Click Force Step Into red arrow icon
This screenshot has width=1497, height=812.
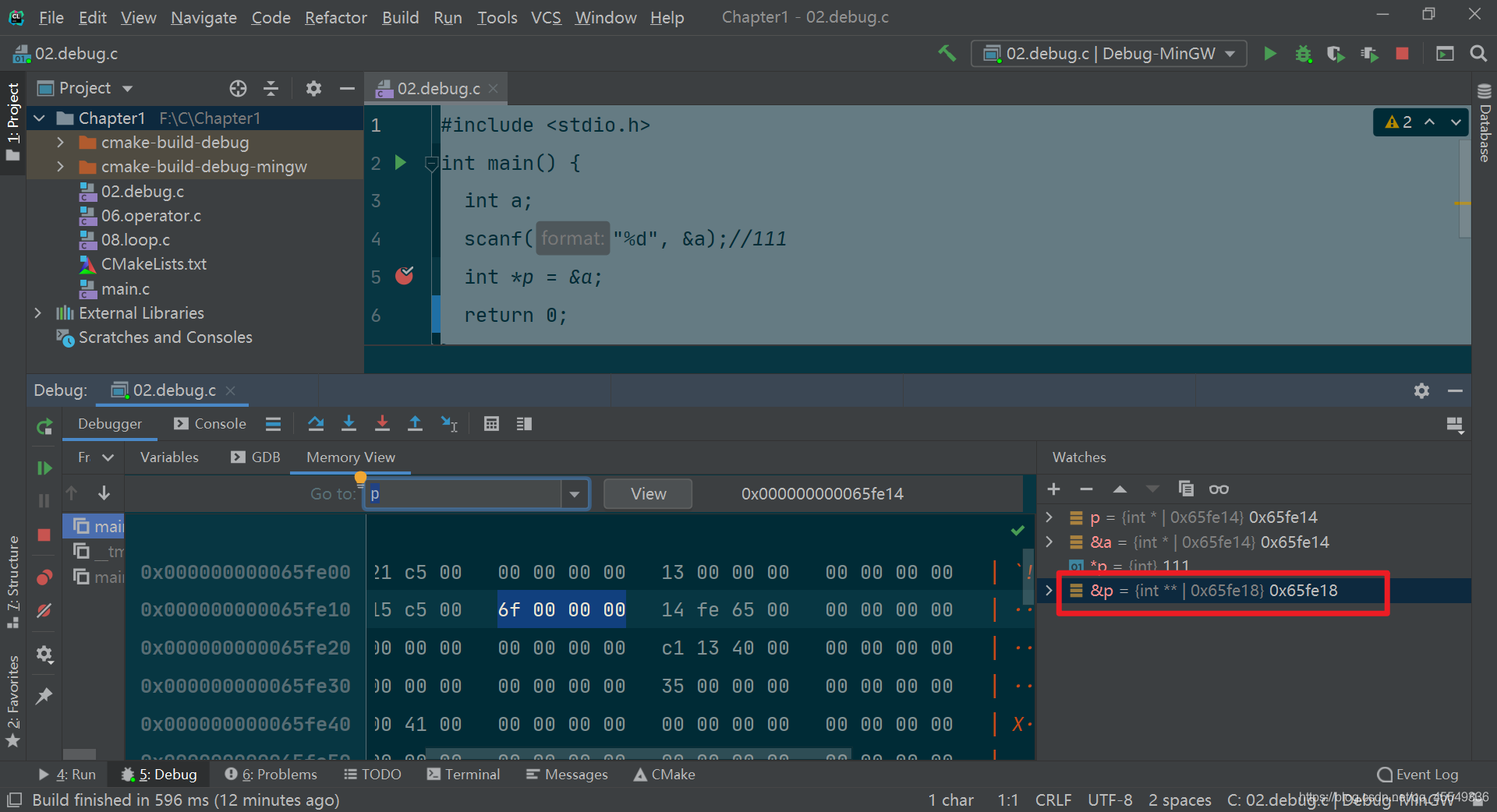click(x=382, y=423)
